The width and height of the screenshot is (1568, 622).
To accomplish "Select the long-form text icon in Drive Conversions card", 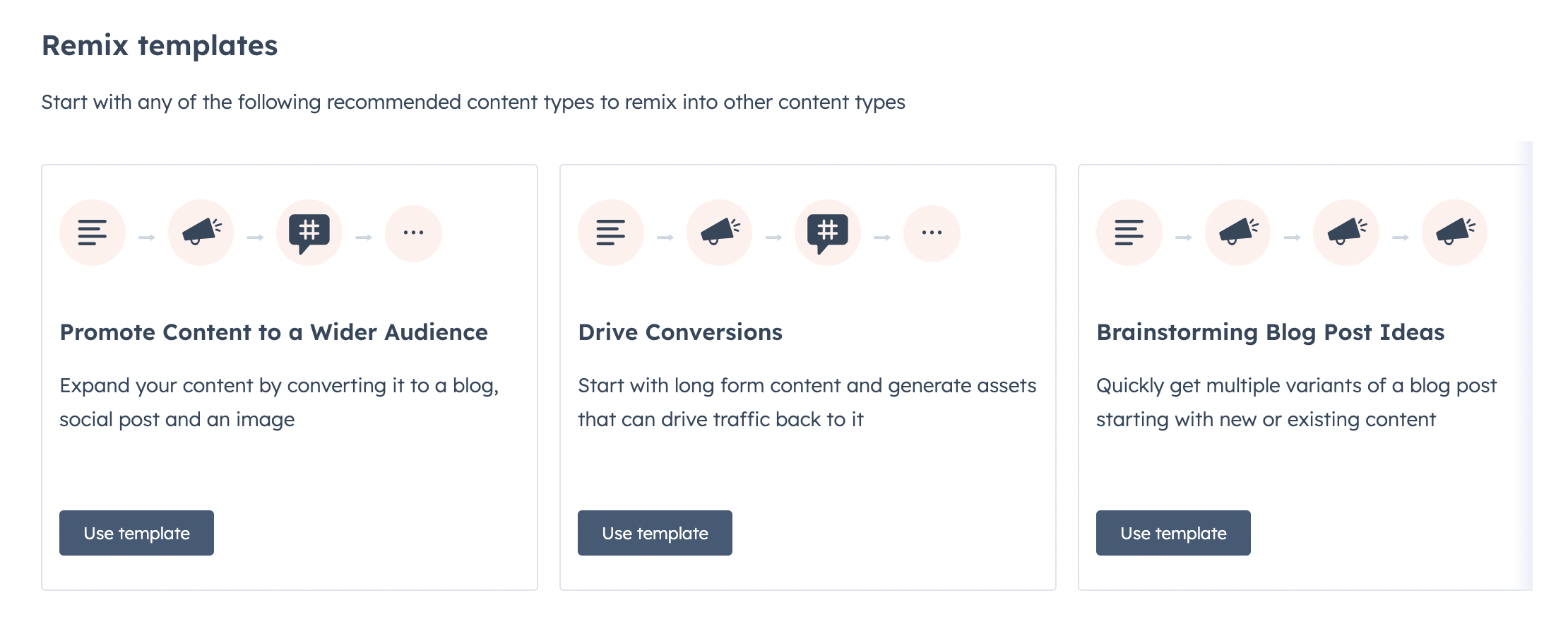I will pyautogui.click(x=610, y=232).
